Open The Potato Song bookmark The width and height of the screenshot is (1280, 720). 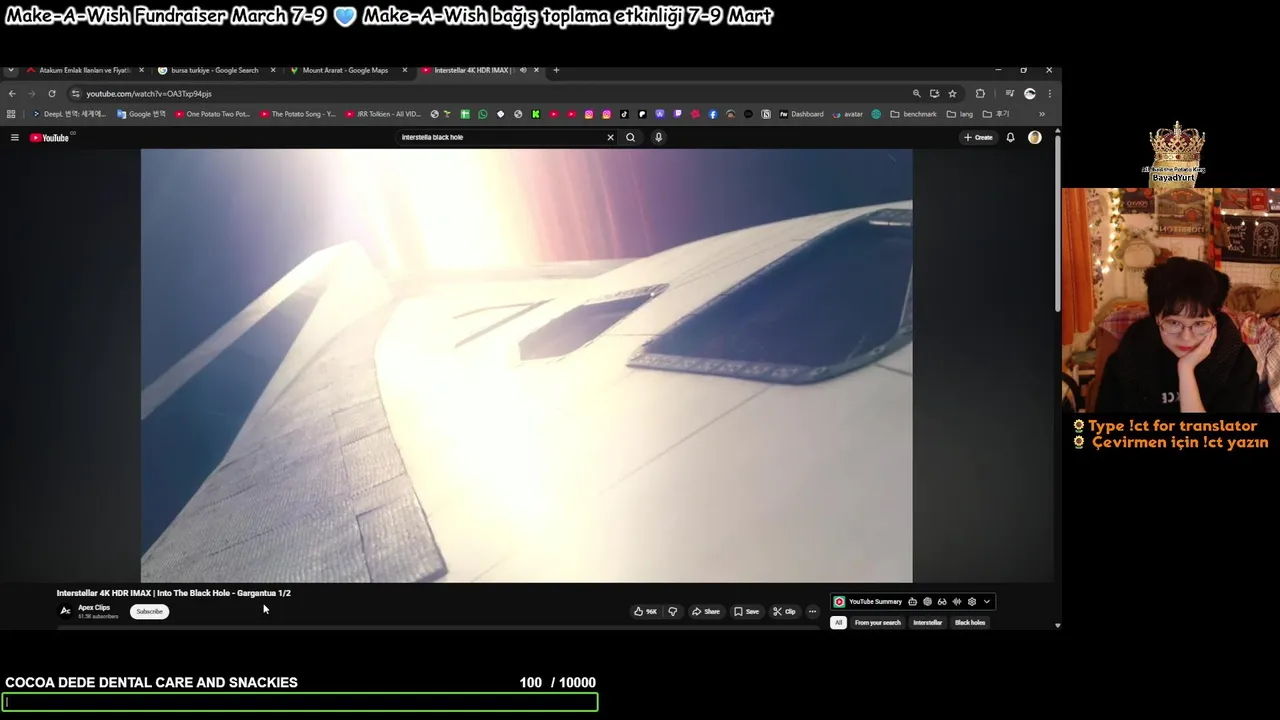[x=298, y=114]
